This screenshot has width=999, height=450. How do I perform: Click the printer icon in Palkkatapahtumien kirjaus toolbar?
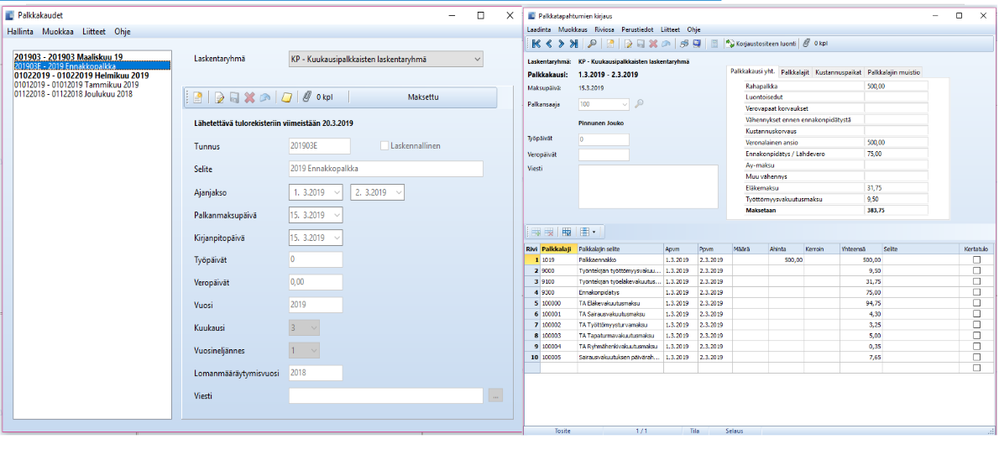coord(684,43)
